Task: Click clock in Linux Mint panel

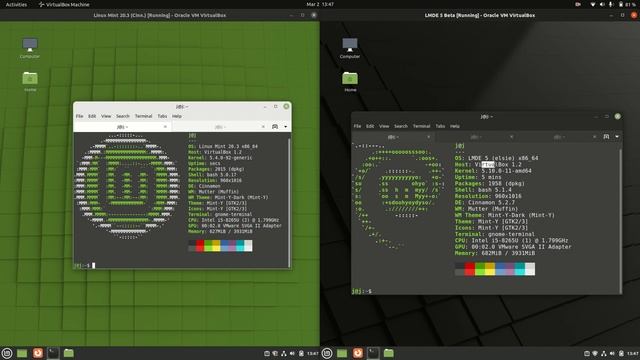Action: tap(312, 353)
